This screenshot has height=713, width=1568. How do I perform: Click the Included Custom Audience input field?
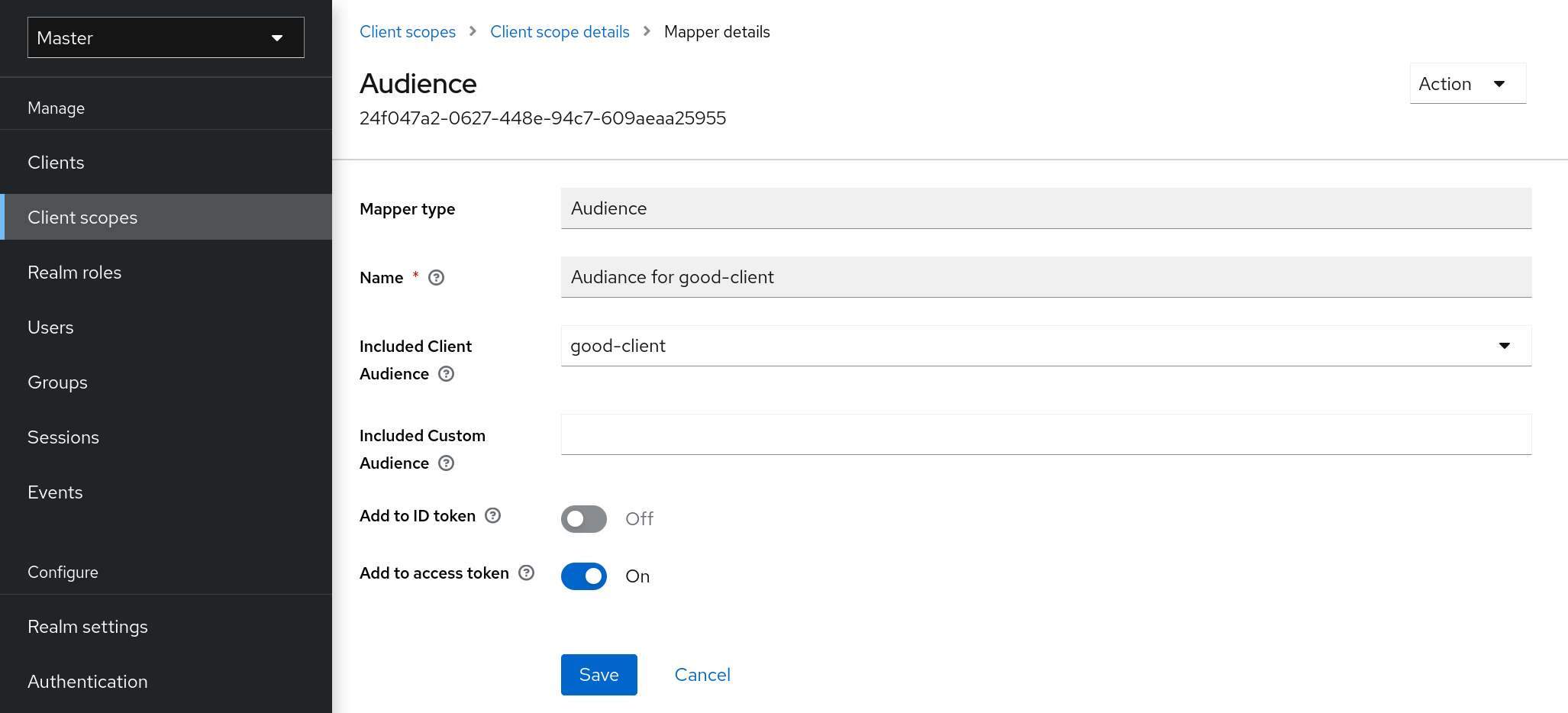pyautogui.click(x=1046, y=434)
